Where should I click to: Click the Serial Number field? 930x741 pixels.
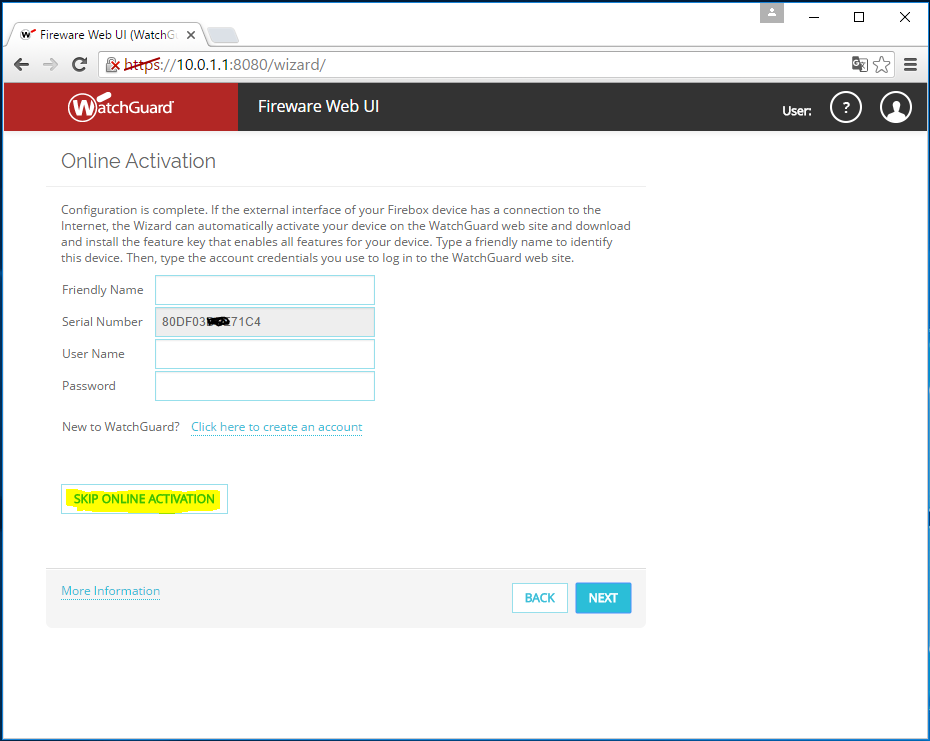pos(264,322)
